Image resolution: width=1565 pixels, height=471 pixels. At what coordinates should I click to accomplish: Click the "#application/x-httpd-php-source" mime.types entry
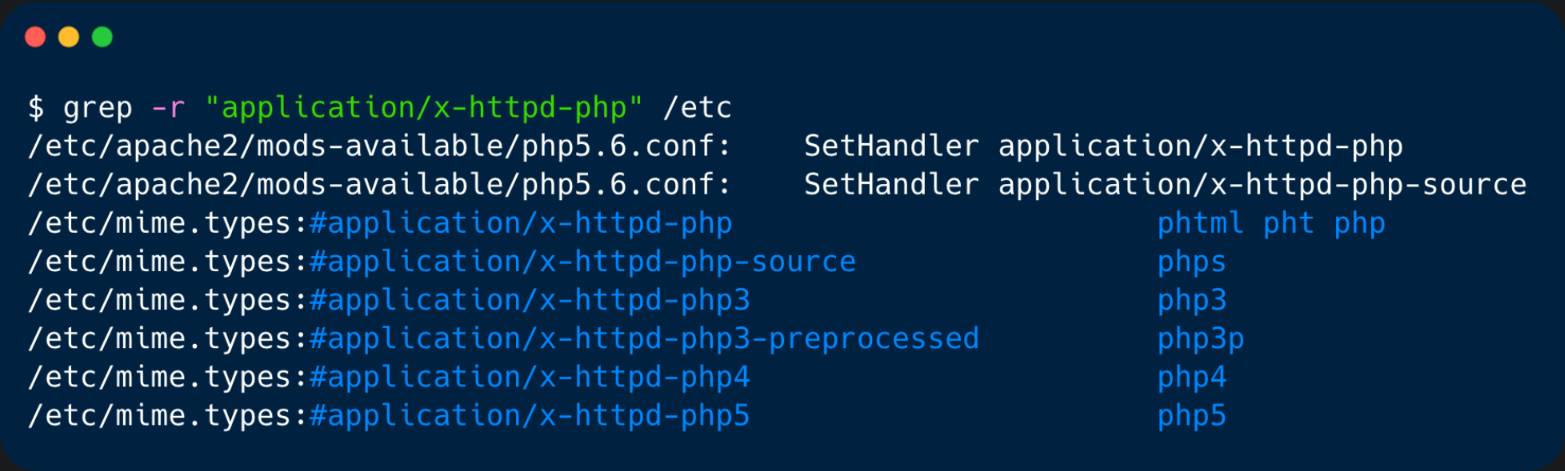582,262
